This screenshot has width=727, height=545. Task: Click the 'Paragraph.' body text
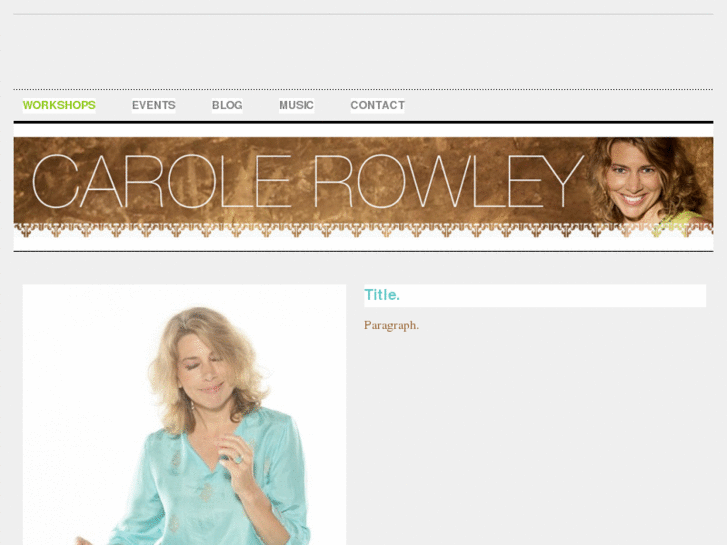[391, 326]
